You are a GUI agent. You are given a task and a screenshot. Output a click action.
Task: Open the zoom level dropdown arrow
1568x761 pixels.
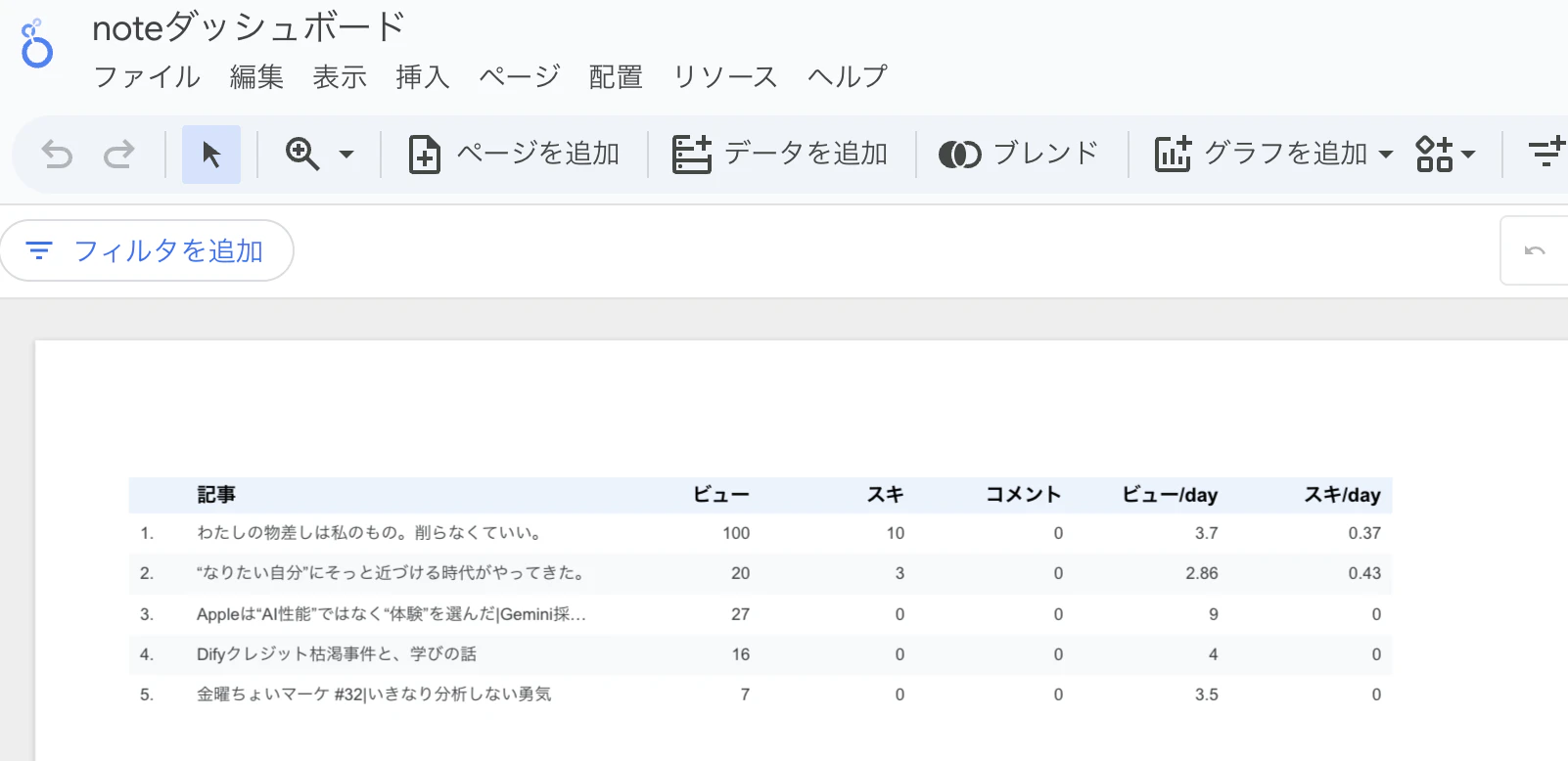pyautogui.click(x=346, y=155)
